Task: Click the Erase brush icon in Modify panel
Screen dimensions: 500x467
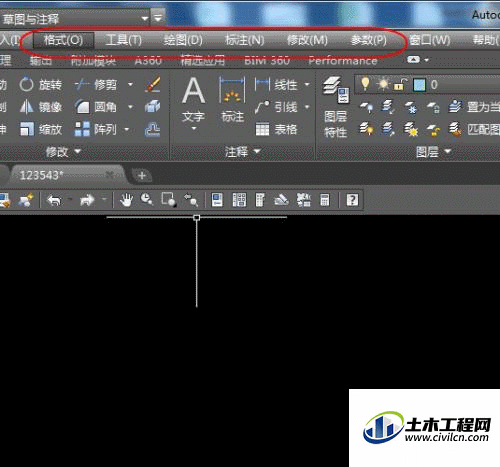Action: 153,84
